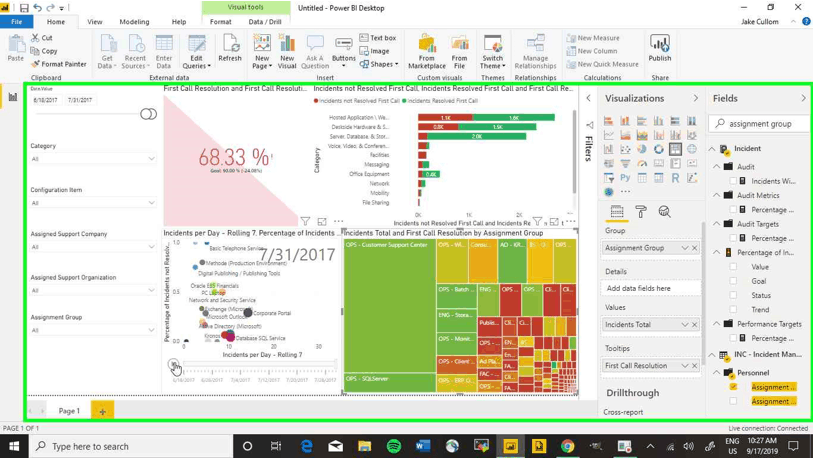815x459 pixels.
Task: Select the donut chart visual
Action: pyautogui.click(x=659, y=149)
